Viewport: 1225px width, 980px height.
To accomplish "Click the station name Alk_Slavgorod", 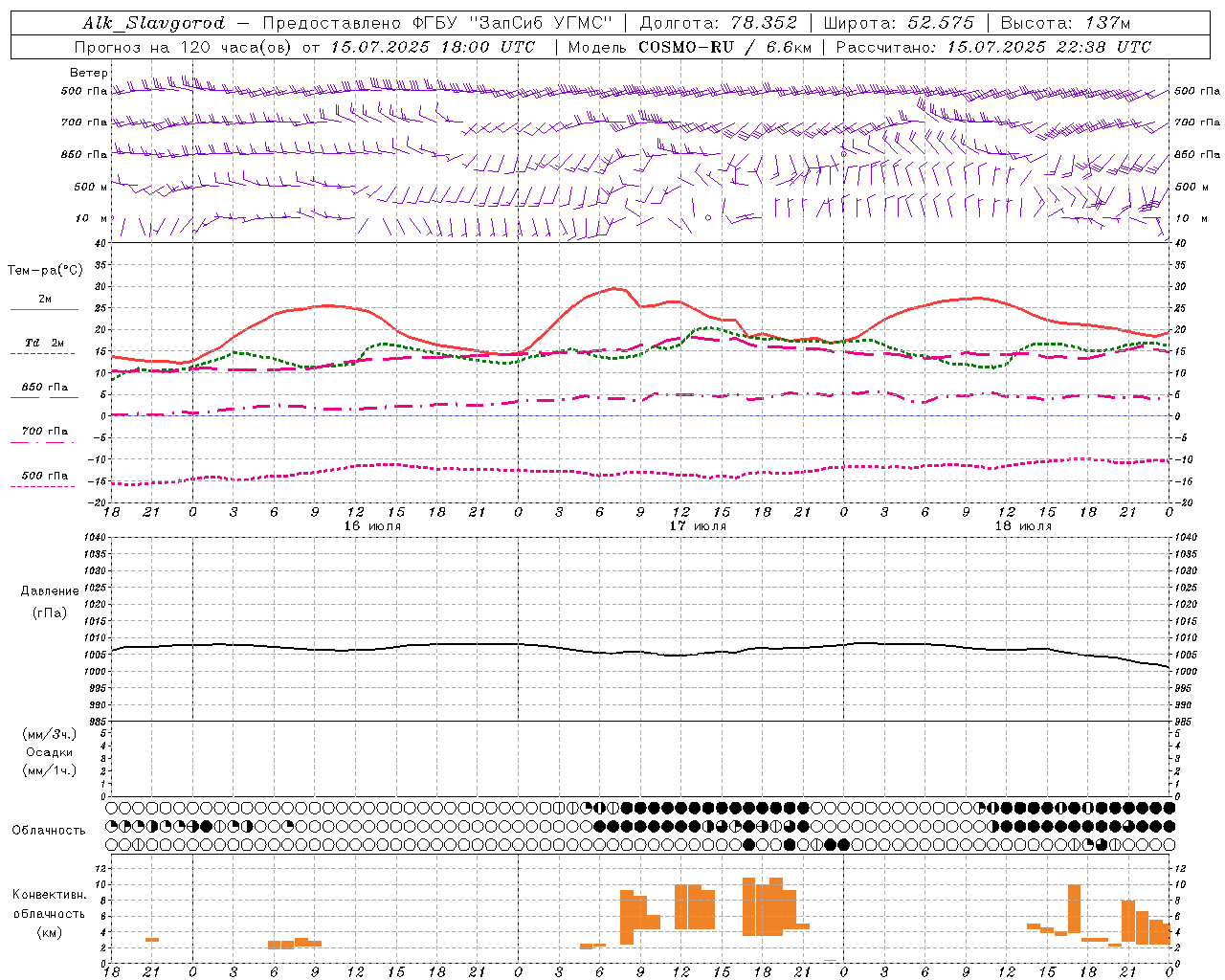I will (x=153, y=23).
